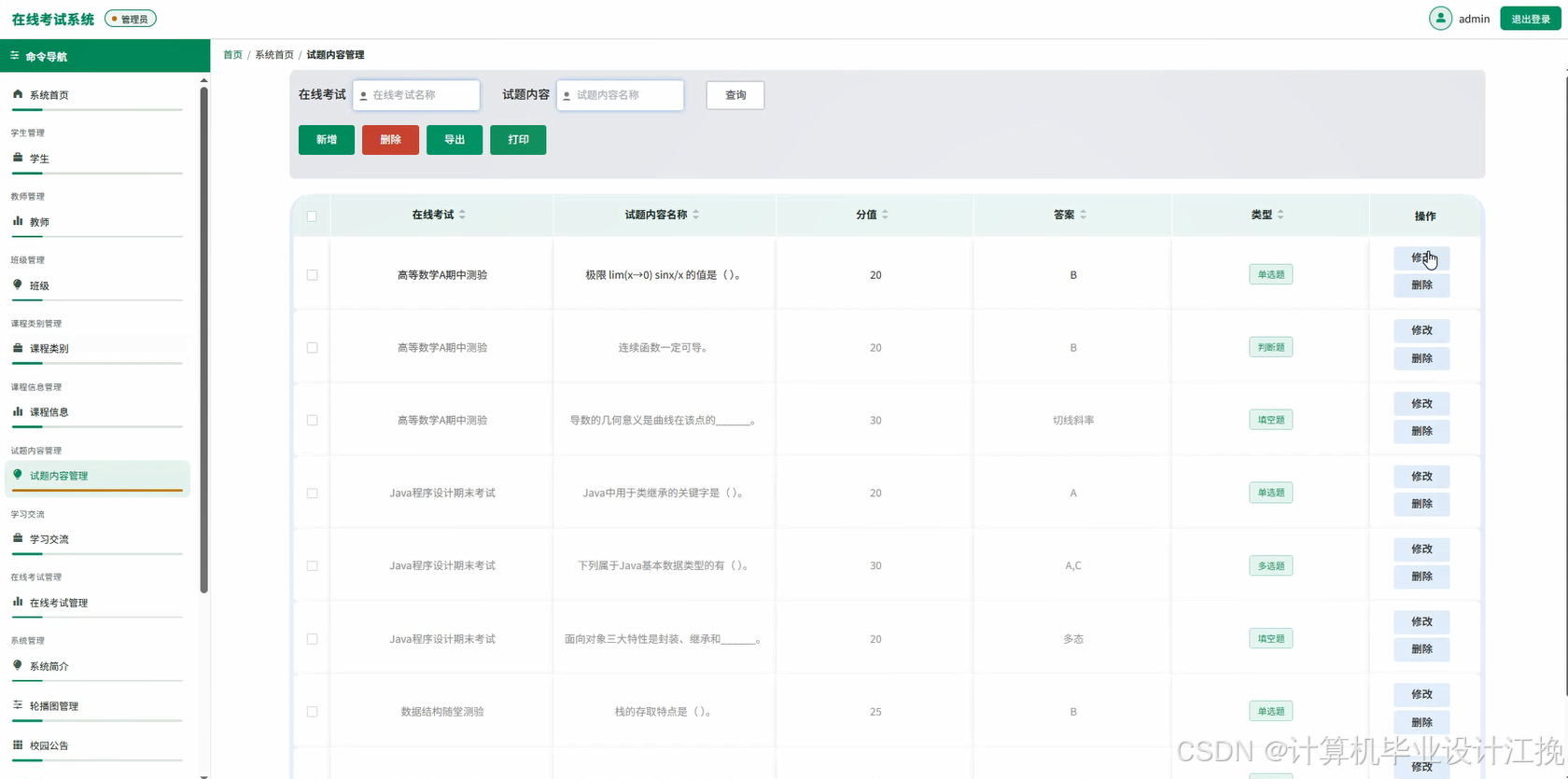This screenshot has height=779, width=1568.
Task: Click the 查询 search button
Action: (735, 95)
